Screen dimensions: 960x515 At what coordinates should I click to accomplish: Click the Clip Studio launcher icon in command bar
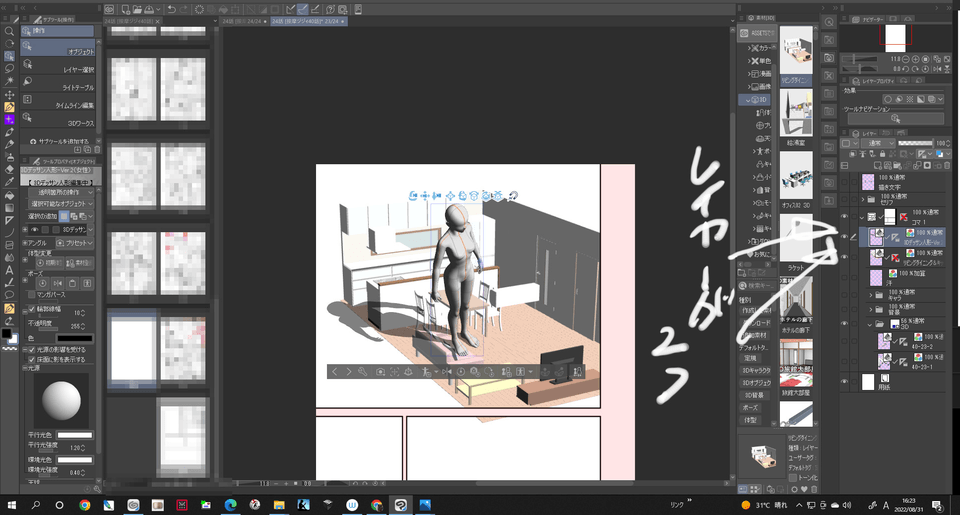pos(109,9)
